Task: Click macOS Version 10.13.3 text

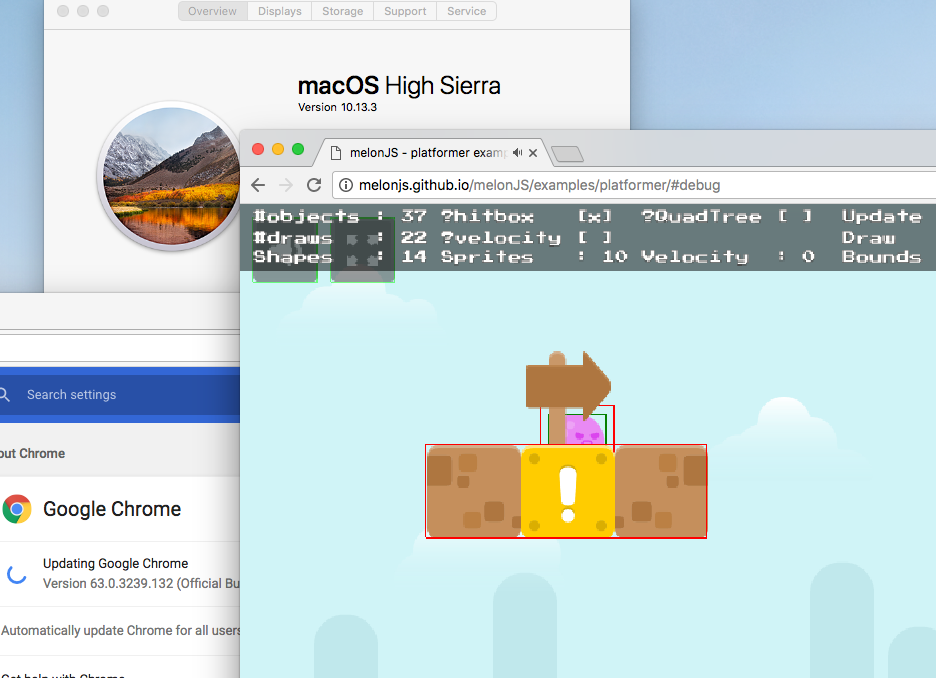Action: 337,107
